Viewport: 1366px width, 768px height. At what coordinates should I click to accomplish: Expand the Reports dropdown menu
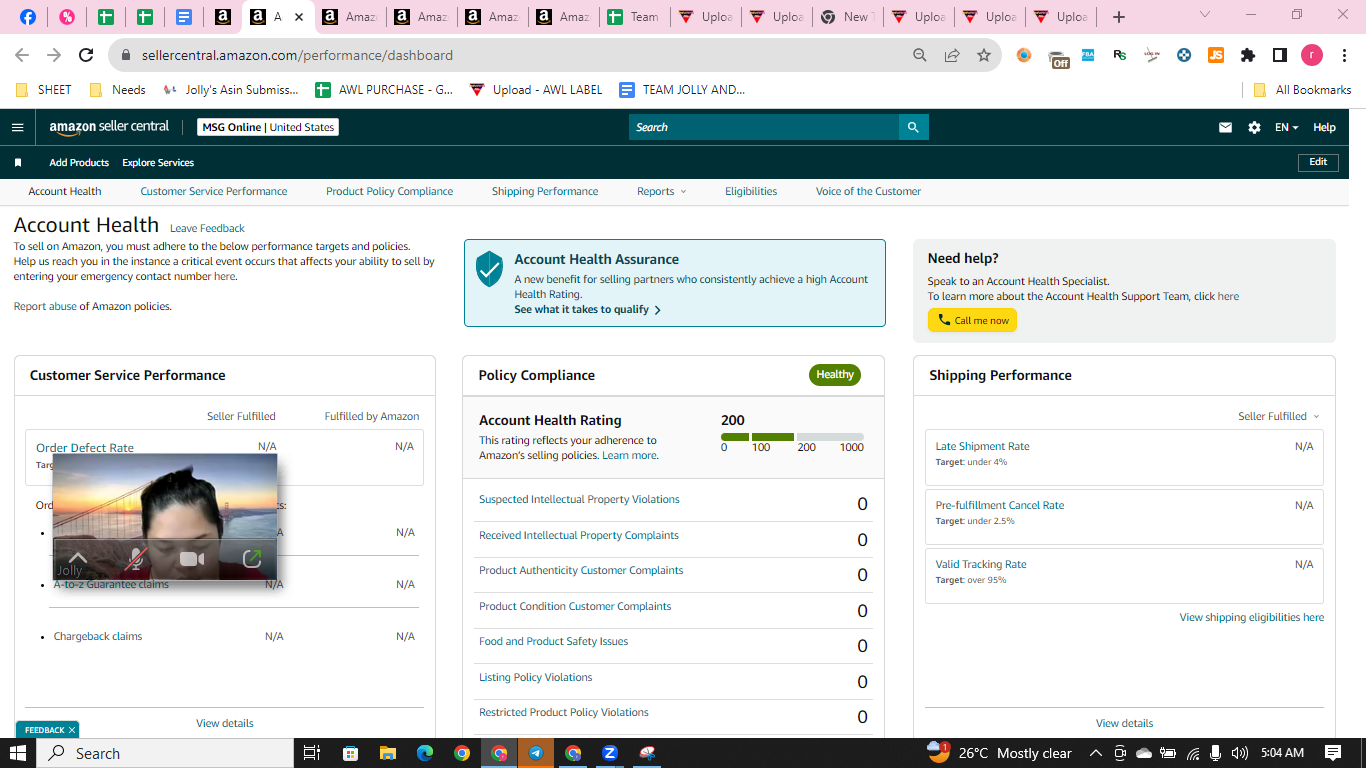click(x=662, y=191)
